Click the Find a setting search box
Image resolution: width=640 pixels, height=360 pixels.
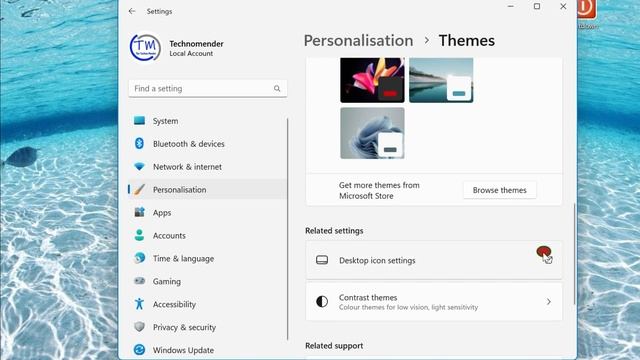pos(208,89)
